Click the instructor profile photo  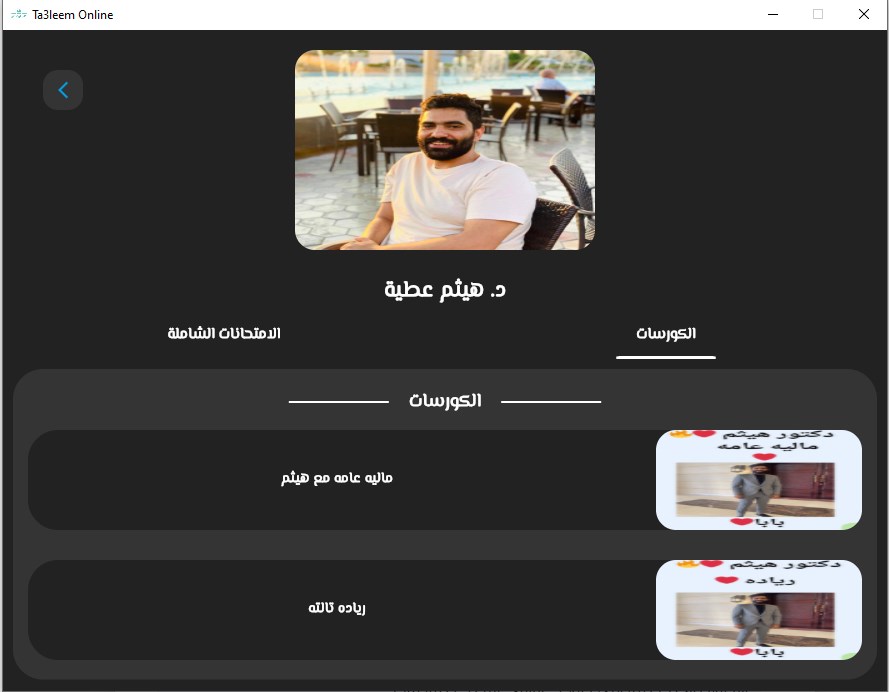pos(444,150)
